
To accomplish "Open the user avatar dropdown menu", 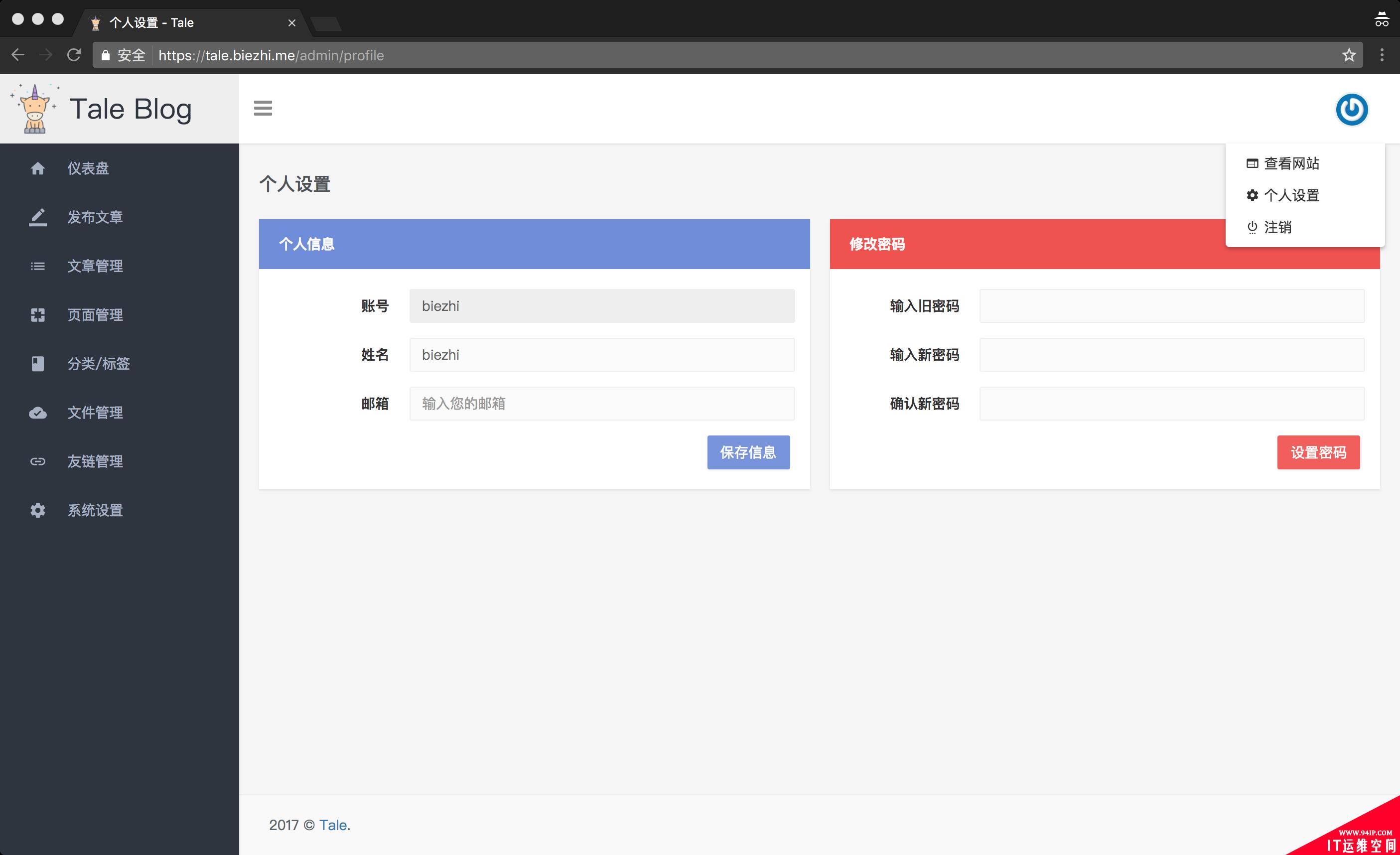I will [1352, 109].
